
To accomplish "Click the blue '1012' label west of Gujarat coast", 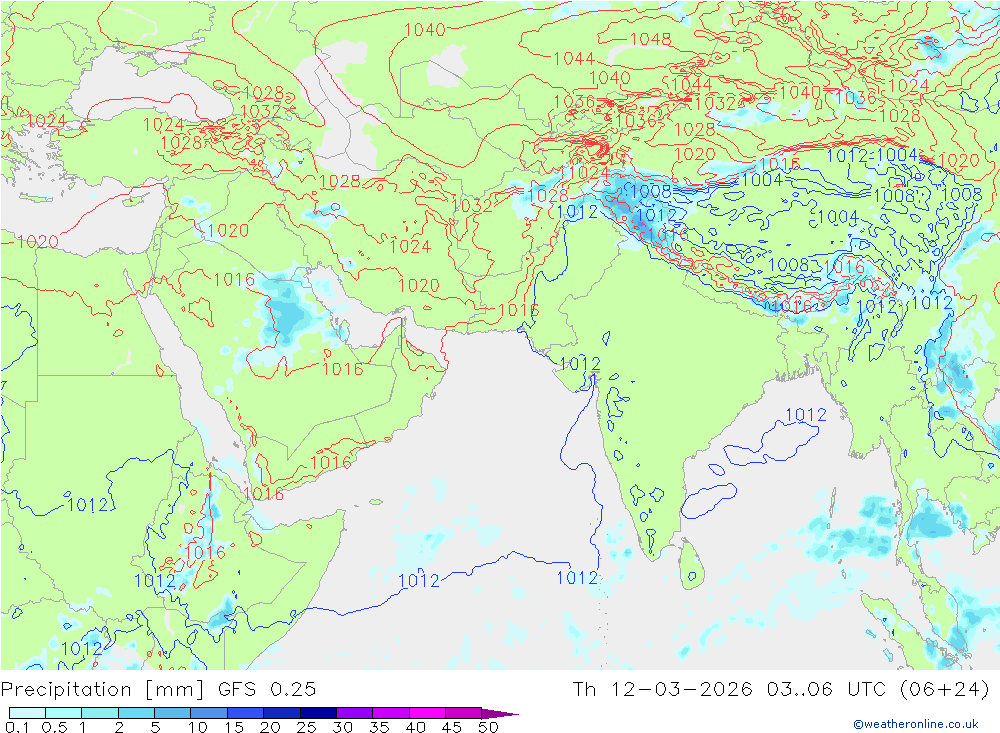I will [x=580, y=364].
